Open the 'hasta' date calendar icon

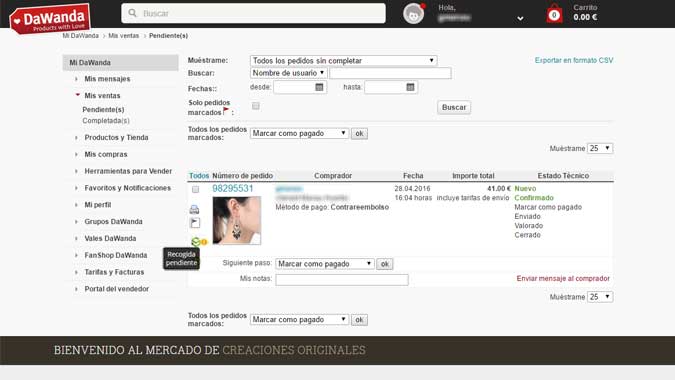410,87
